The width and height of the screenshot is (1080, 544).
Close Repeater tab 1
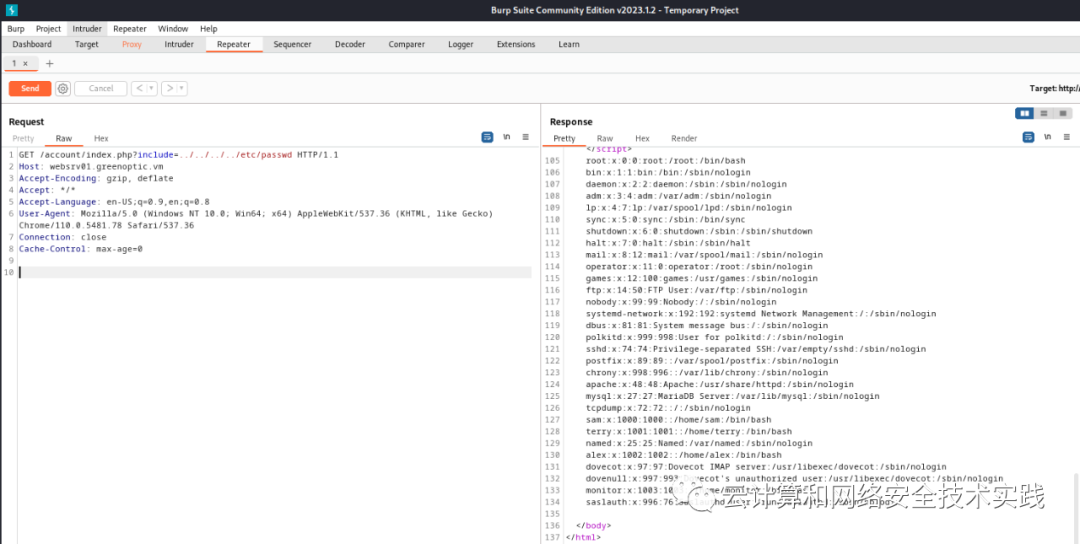coord(25,63)
